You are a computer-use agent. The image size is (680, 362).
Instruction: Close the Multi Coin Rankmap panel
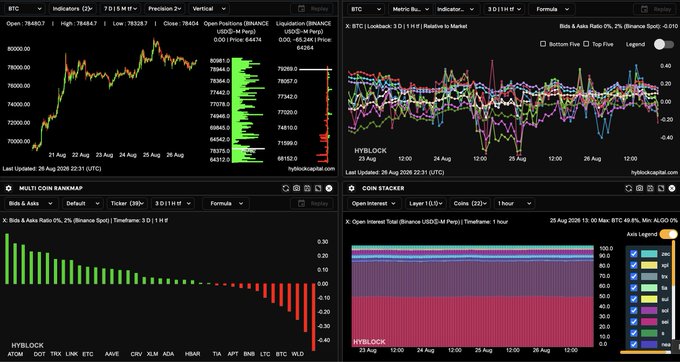(329, 188)
